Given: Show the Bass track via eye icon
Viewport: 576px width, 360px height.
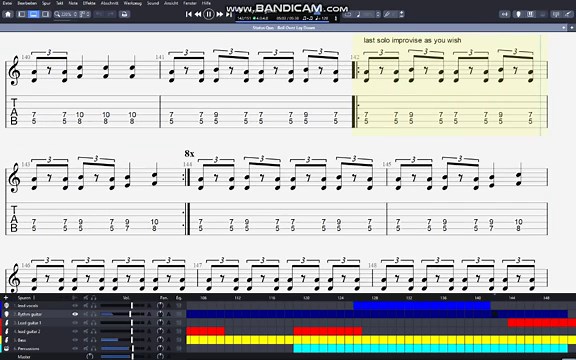Looking at the screenshot, I should click(x=75, y=340).
